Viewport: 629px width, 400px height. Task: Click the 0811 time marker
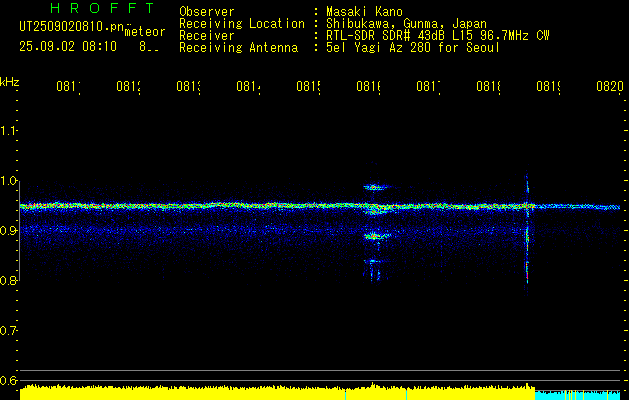click(x=68, y=87)
